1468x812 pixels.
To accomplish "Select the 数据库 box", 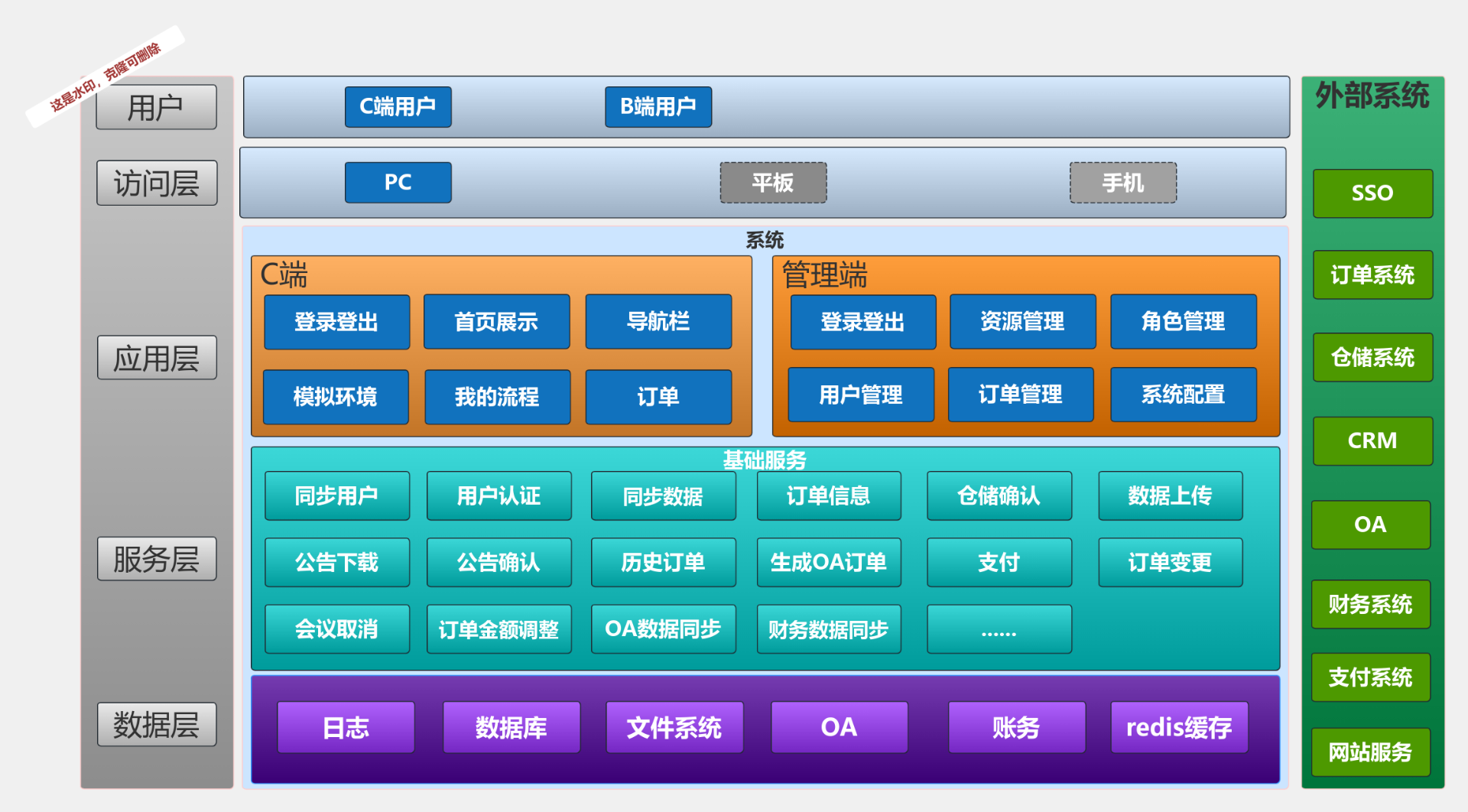I will [511, 727].
